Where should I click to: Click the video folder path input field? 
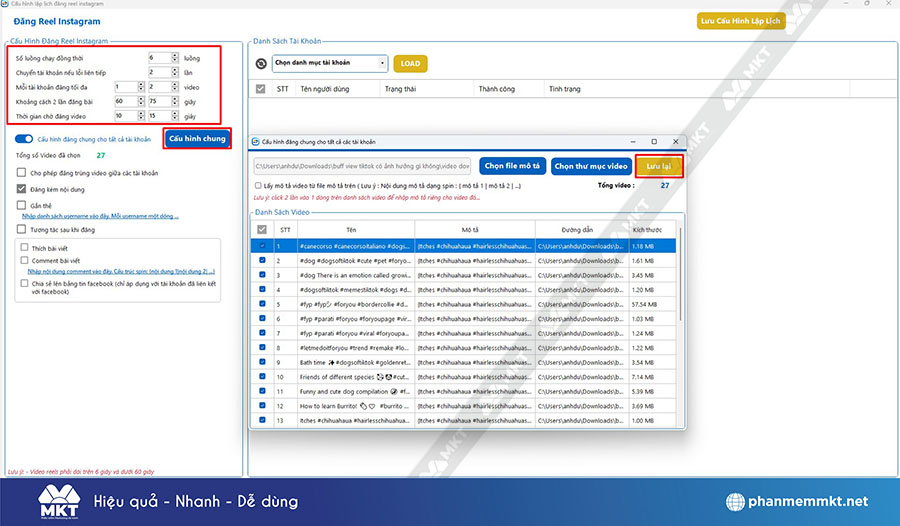(362, 166)
